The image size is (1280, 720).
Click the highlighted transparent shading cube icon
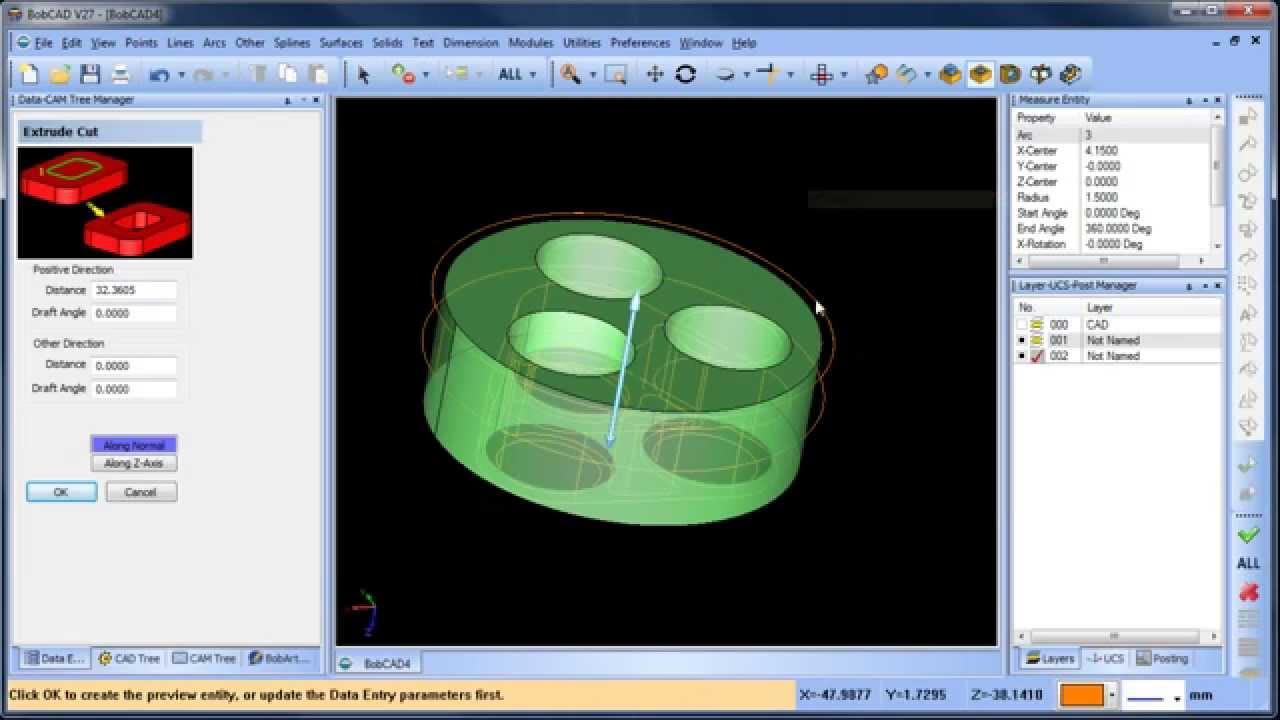coord(980,74)
